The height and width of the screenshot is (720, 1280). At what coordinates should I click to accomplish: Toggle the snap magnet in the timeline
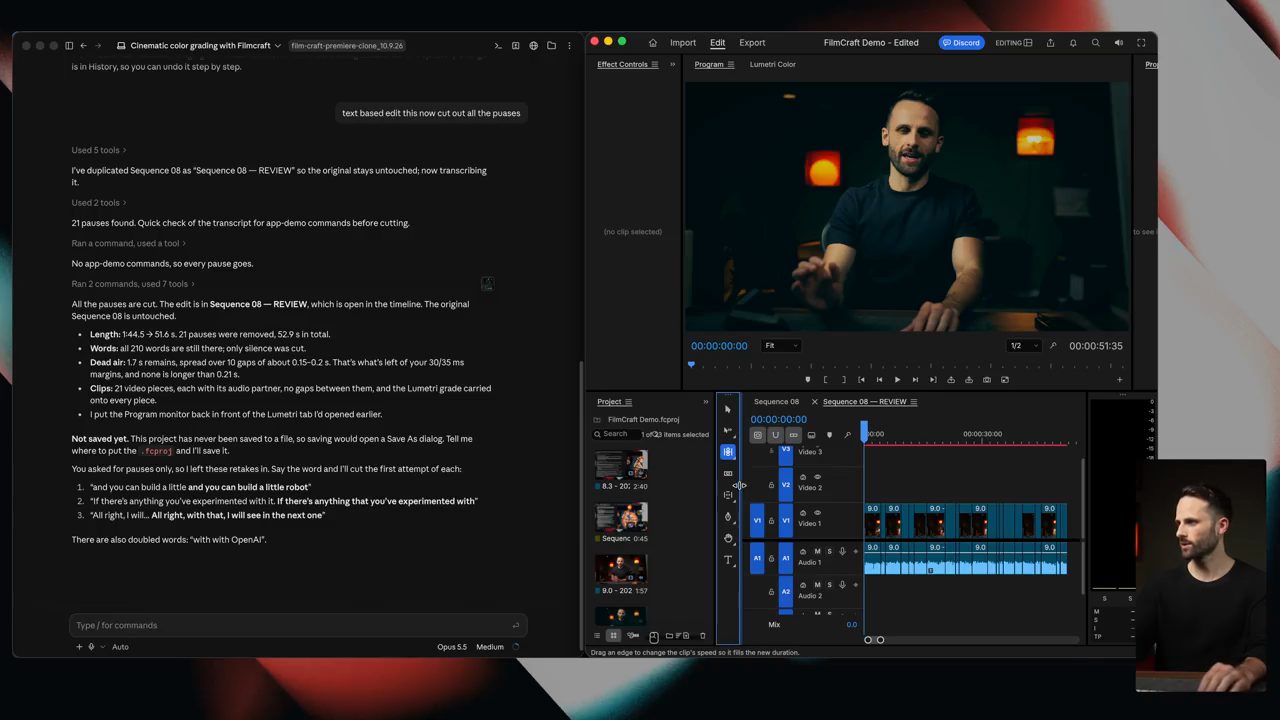click(775, 435)
